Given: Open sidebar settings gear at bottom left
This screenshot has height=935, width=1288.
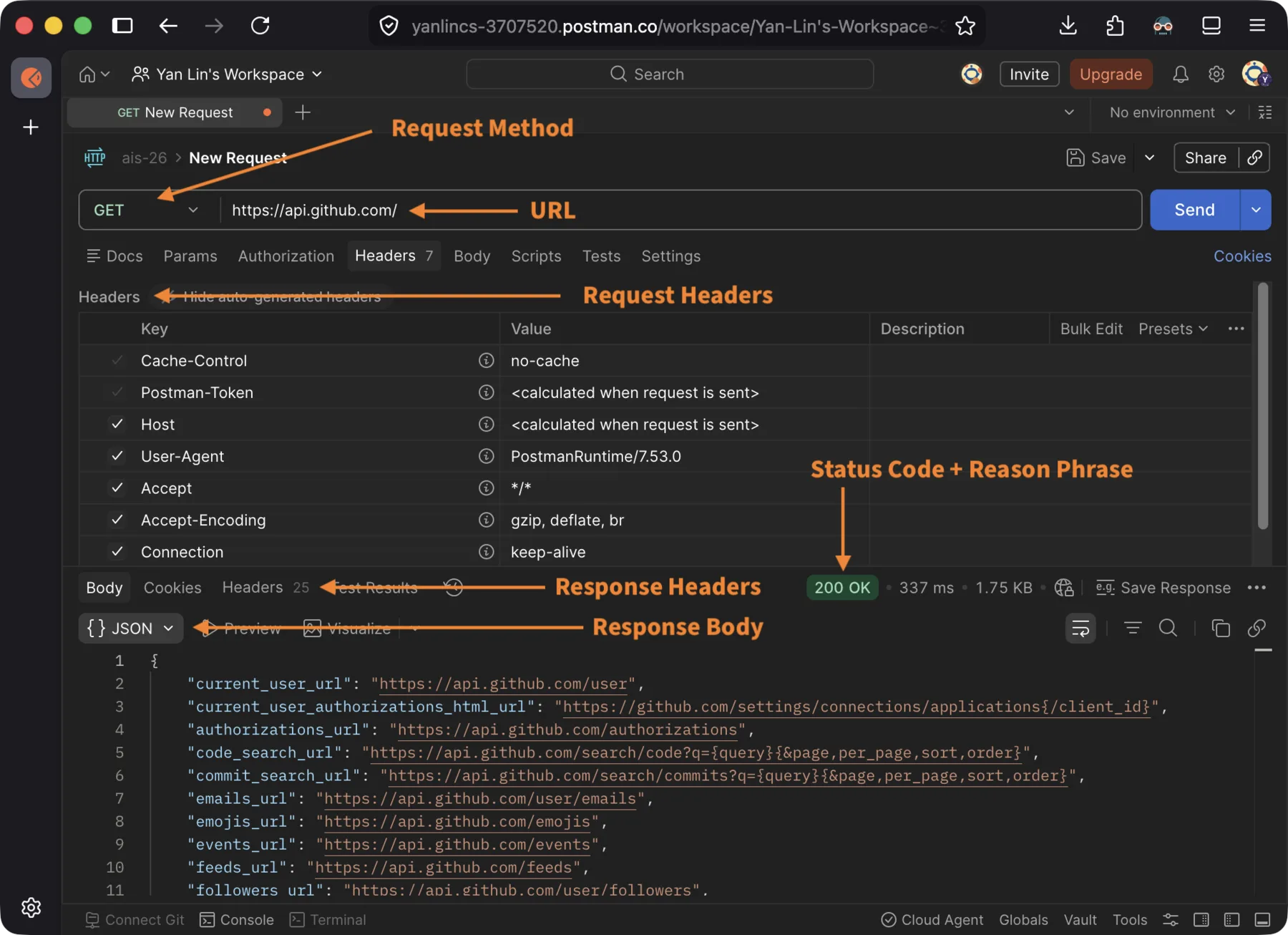Looking at the screenshot, I should point(31,908).
